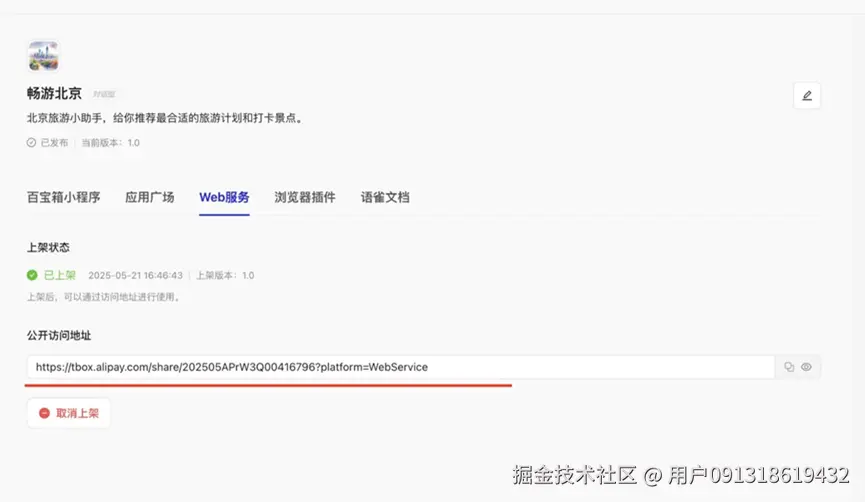This screenshot has height=502, width=865.
Task: Click the green 已上架 status checkmark
Action: click(32, 275)
